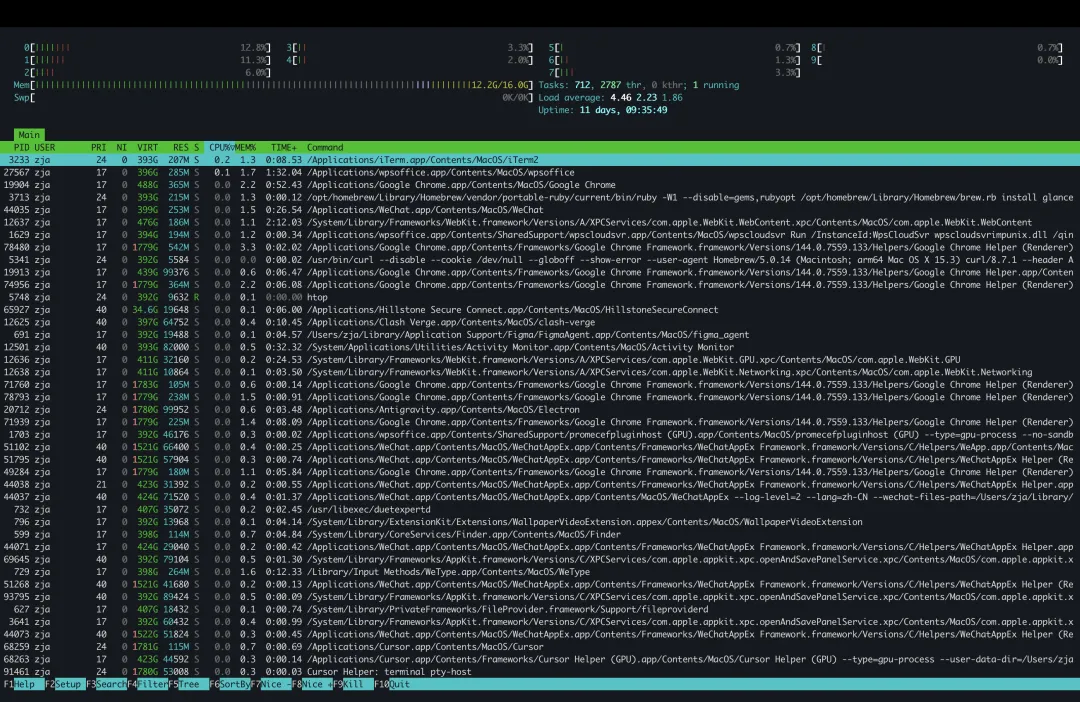Select the Finder process row

[x=540, y=534]
